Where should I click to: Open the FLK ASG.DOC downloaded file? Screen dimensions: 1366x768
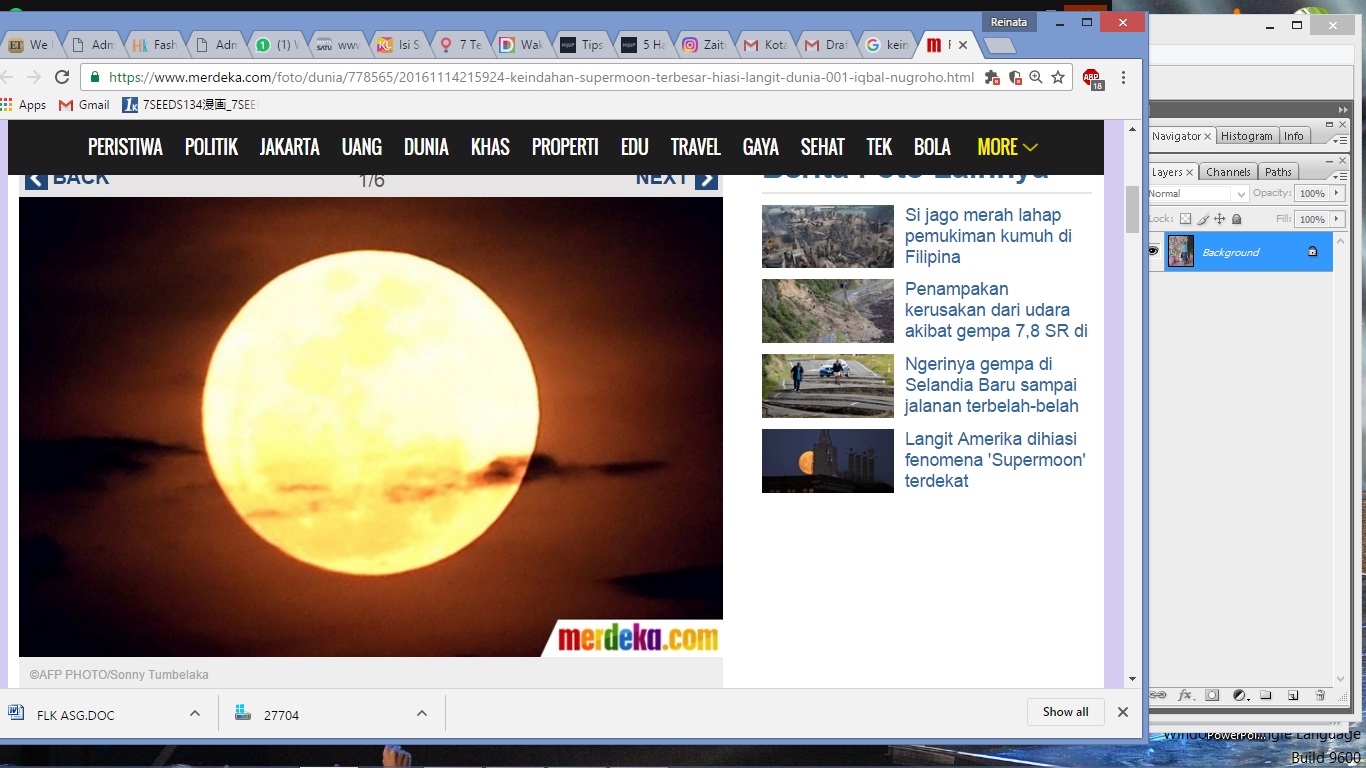75,715
